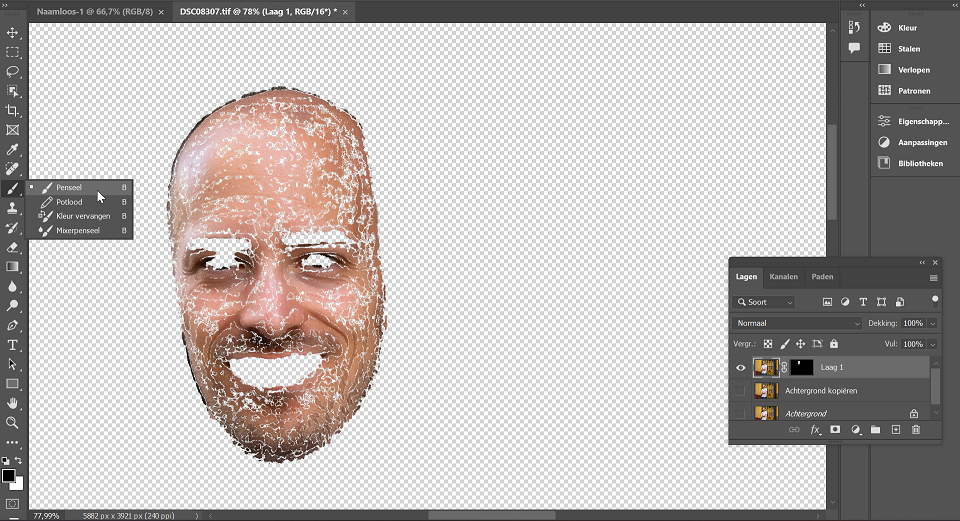Click the delete layer trash icon
Image resolution: width=960 pixels, height=521 pixels.
tap(915, 430)
